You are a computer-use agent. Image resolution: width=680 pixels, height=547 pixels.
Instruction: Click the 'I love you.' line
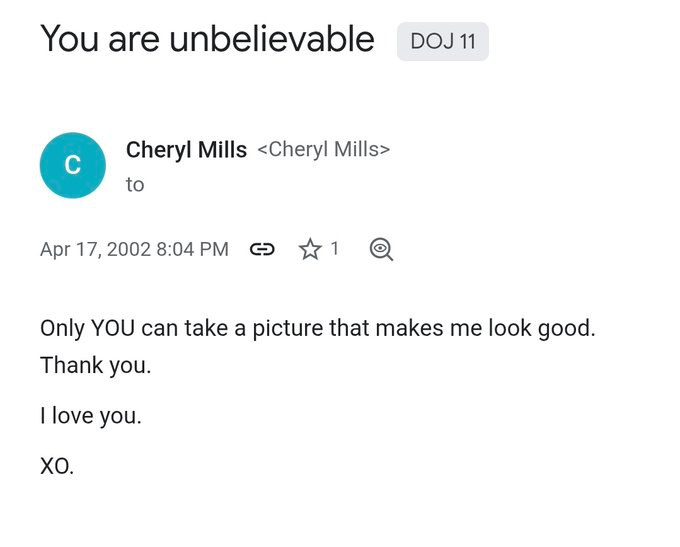pyautogui.click(x=91, y=415)
